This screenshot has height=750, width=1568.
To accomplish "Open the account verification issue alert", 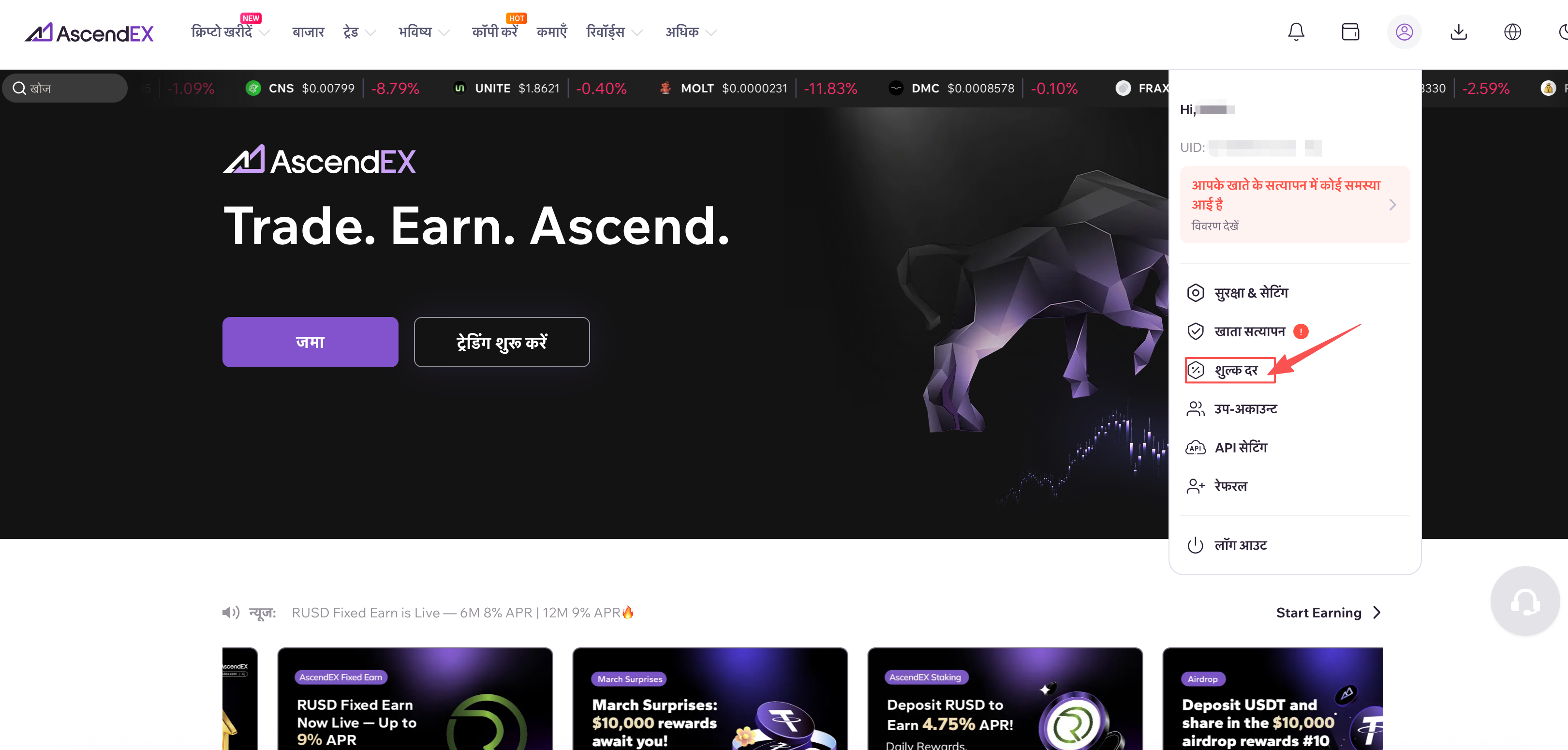I will 1294,205.
